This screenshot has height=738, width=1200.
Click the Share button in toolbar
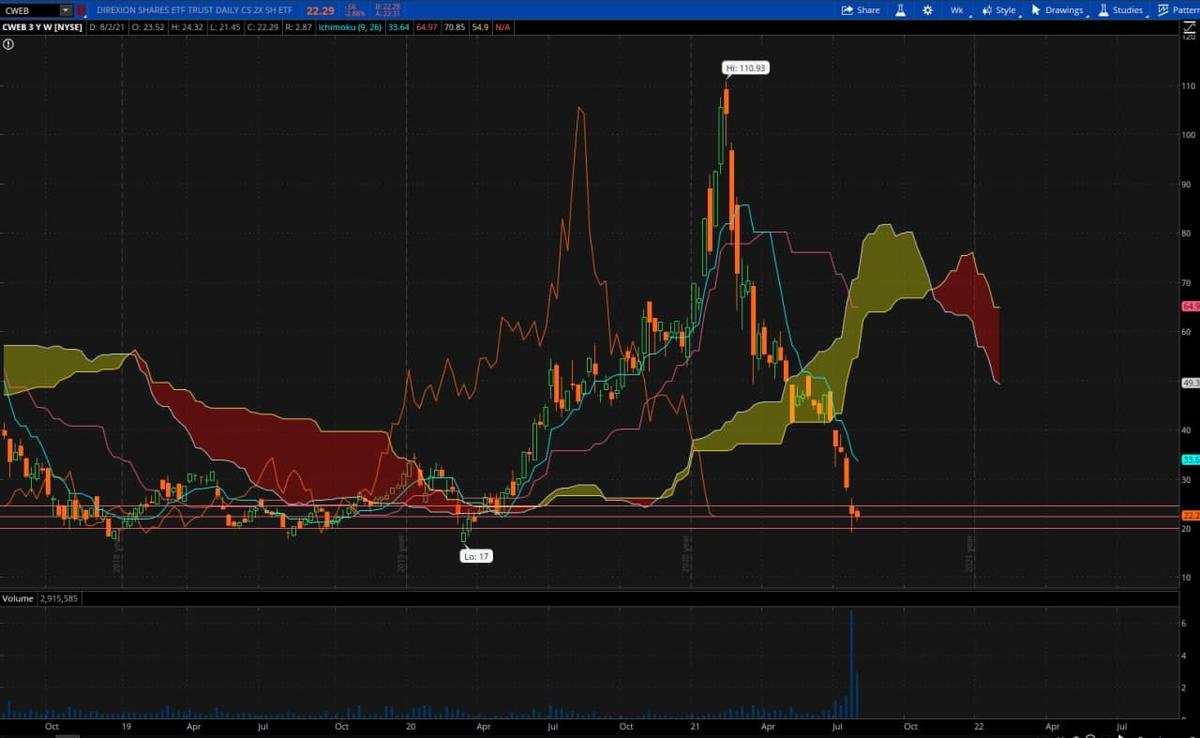860,10
